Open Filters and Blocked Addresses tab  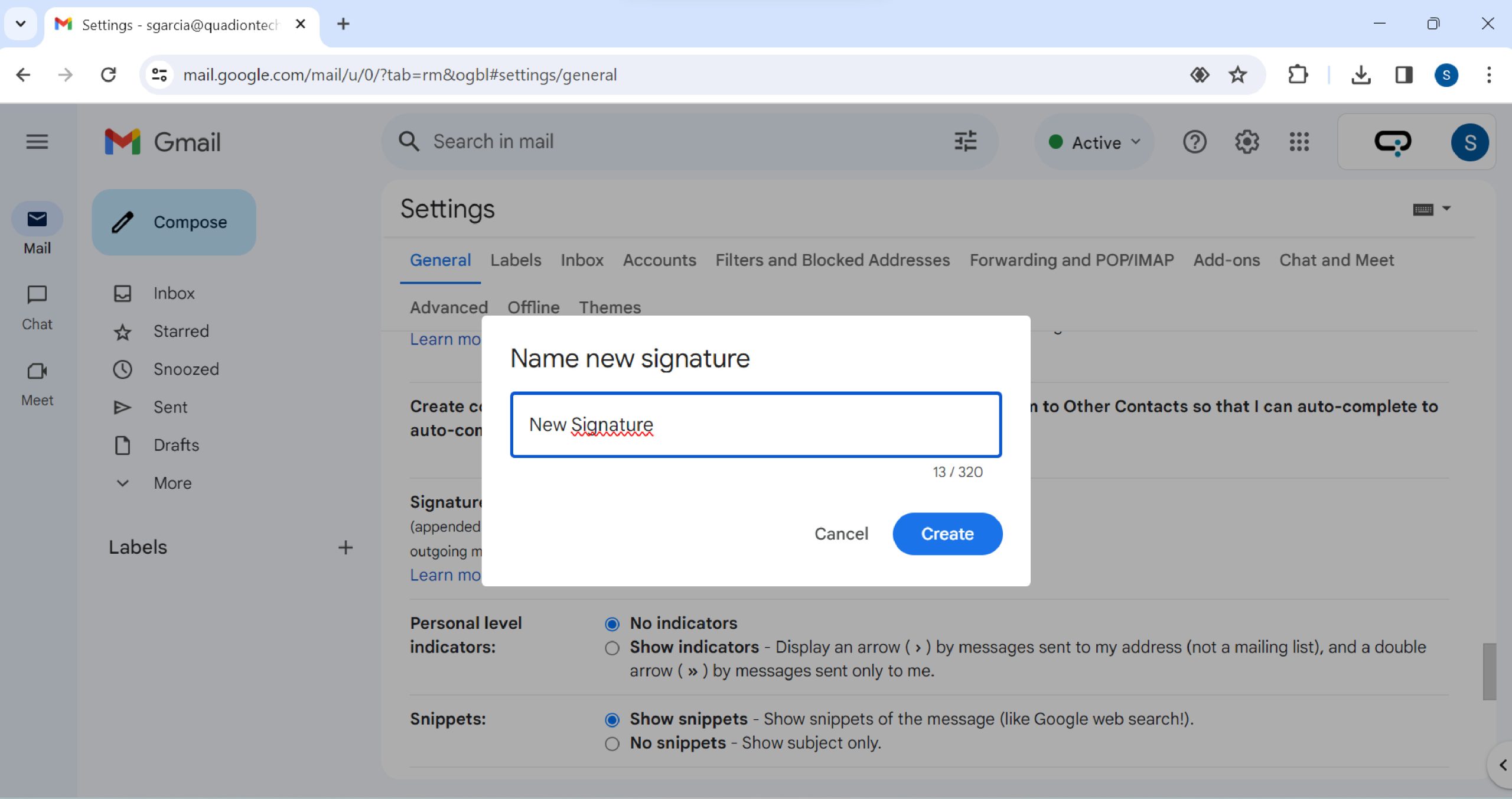832,260
